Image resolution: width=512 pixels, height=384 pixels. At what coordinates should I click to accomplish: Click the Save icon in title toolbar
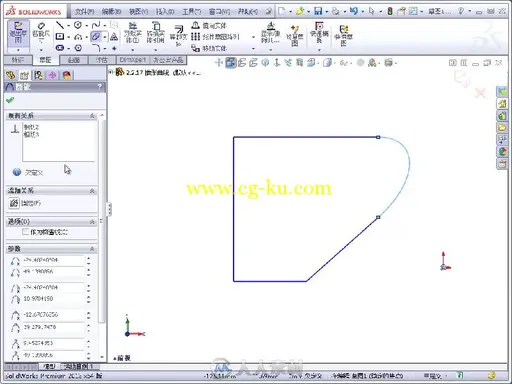(318, 11)
